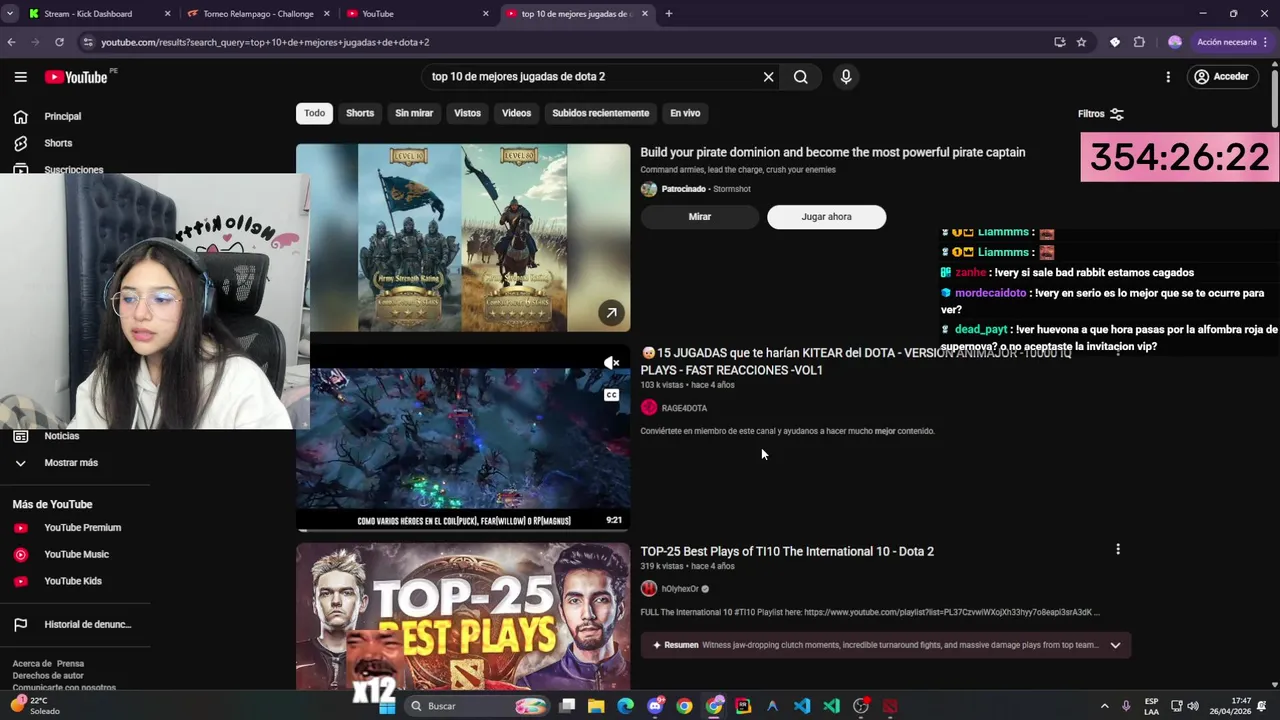Open the pirate dominion ad title
The height and width of the screenshot is (720, 1280).
[x=833, y=152]
